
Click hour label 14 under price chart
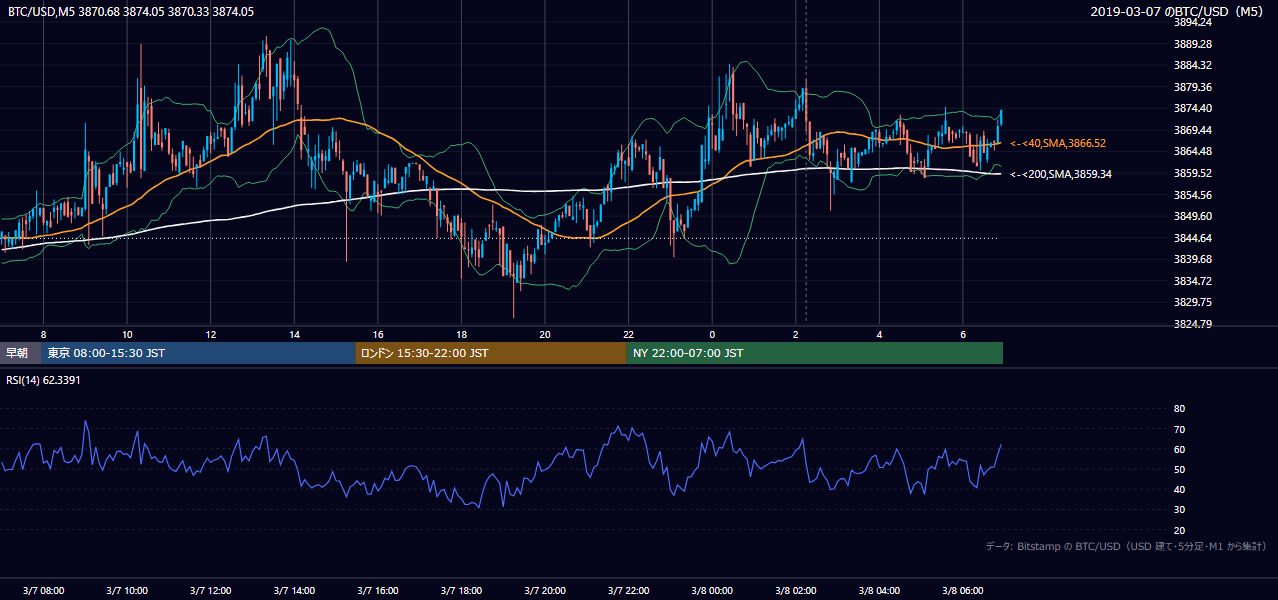tap(294, 334)
